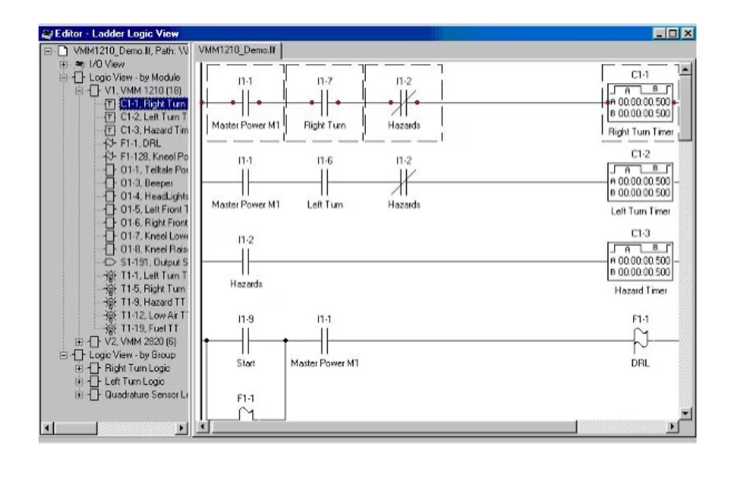The width and height of the screenshot is (732, 480).
Task: Select the Left Turn Timer C1-2 block
Action: (x=640, y=182)
